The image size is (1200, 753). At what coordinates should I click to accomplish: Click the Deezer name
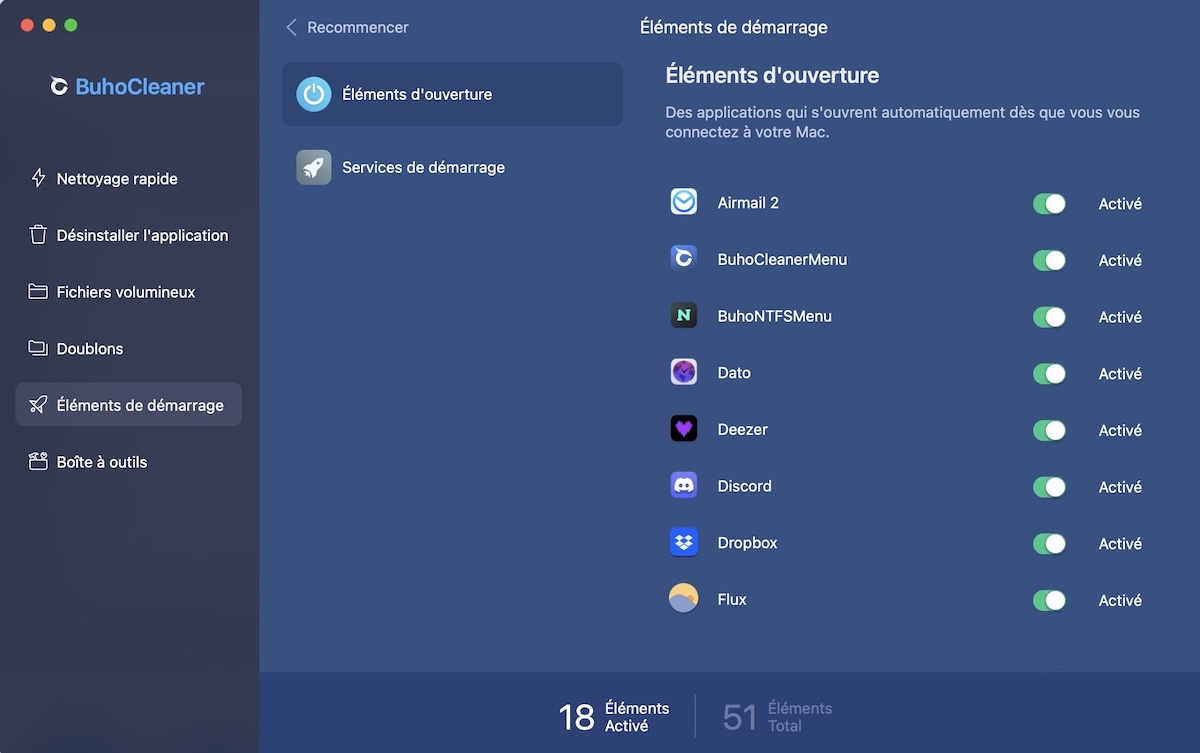(x=742, y=429)
